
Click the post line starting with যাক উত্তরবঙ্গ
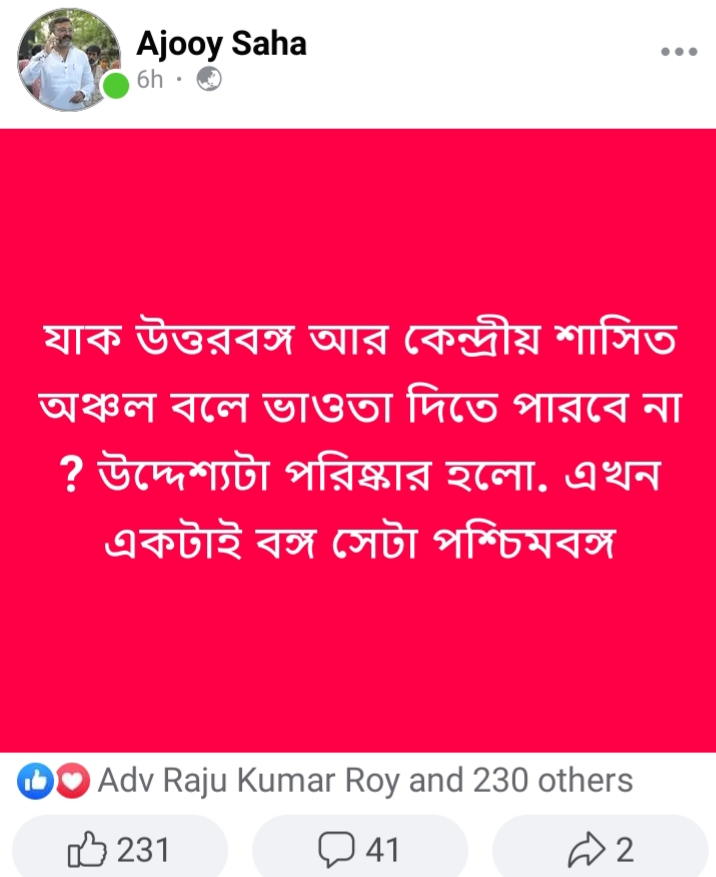click(360, 338)
